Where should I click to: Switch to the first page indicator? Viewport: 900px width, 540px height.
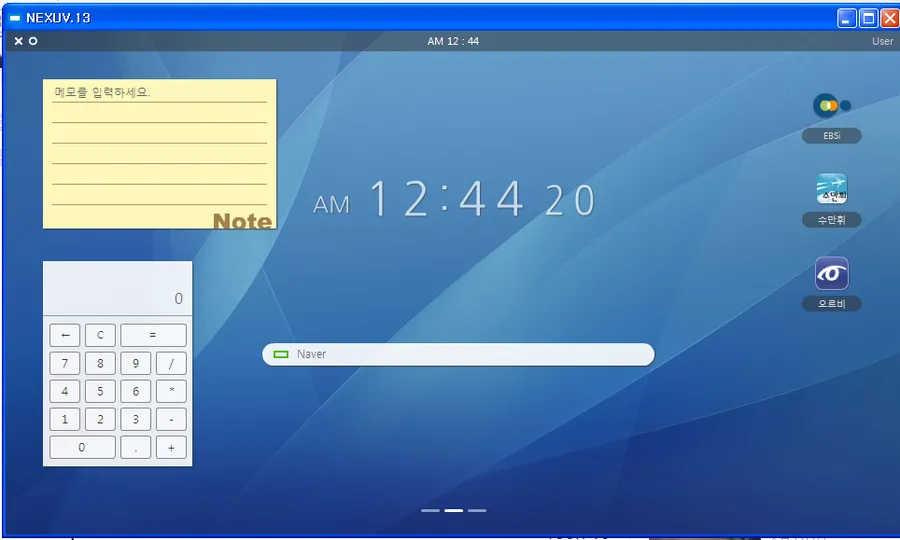pos(430,510)
